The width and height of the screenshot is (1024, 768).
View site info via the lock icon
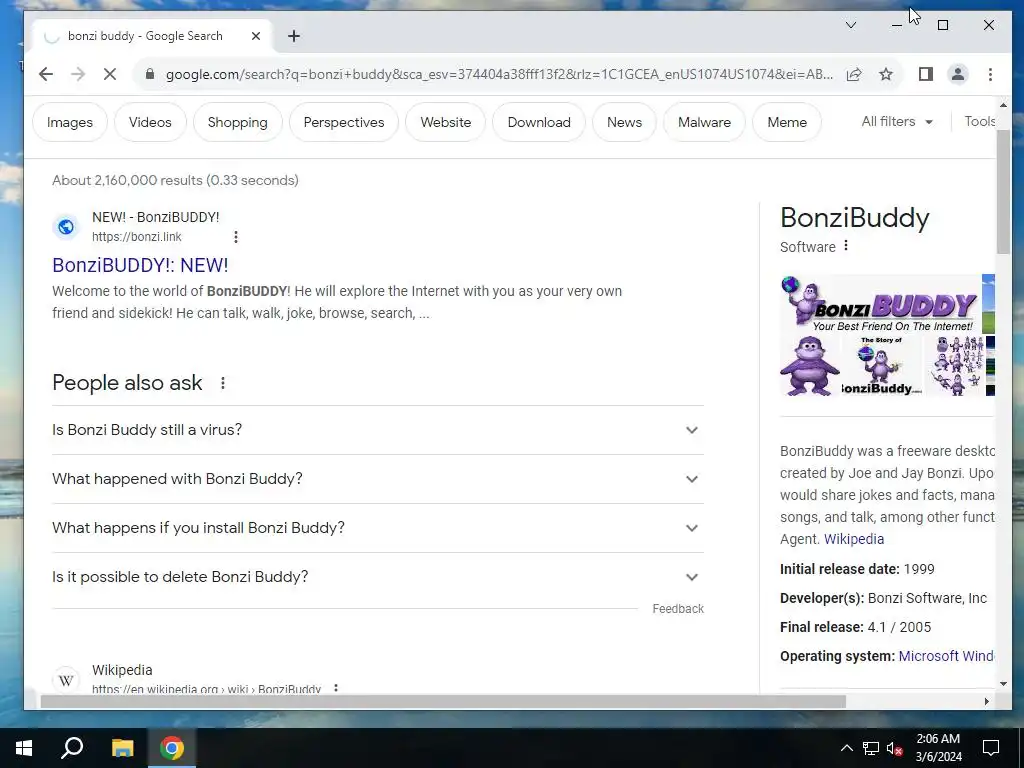150,74
